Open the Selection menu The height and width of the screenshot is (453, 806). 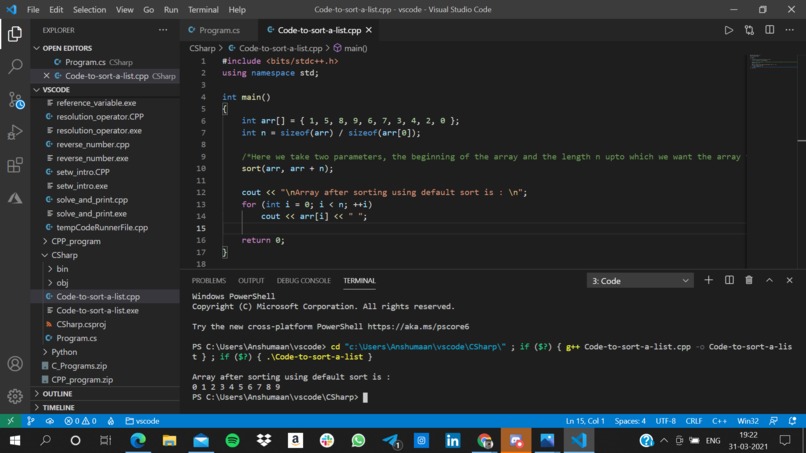(x=89, y=9)
